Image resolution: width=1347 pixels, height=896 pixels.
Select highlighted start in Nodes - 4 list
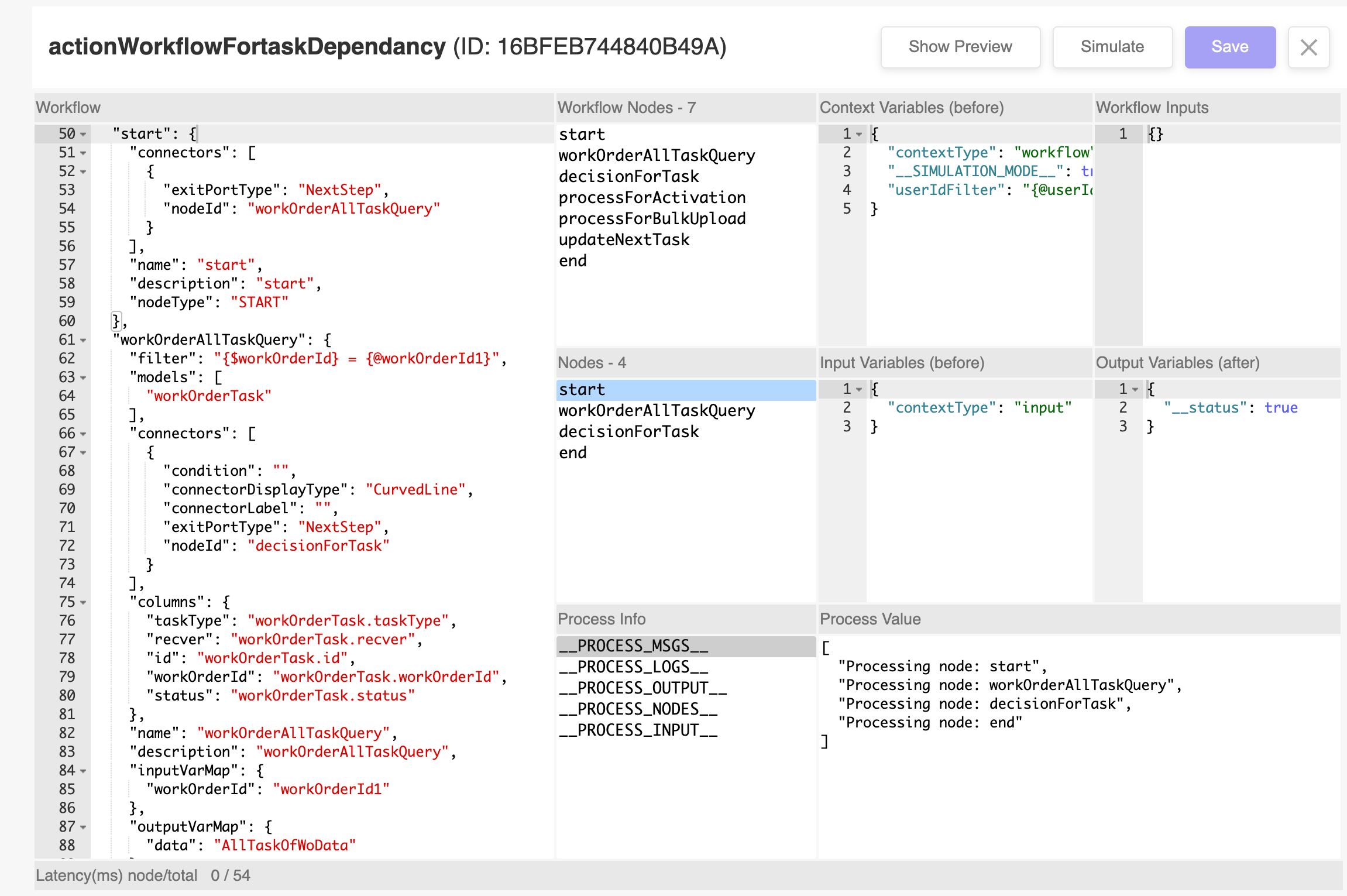pos(686,390)
